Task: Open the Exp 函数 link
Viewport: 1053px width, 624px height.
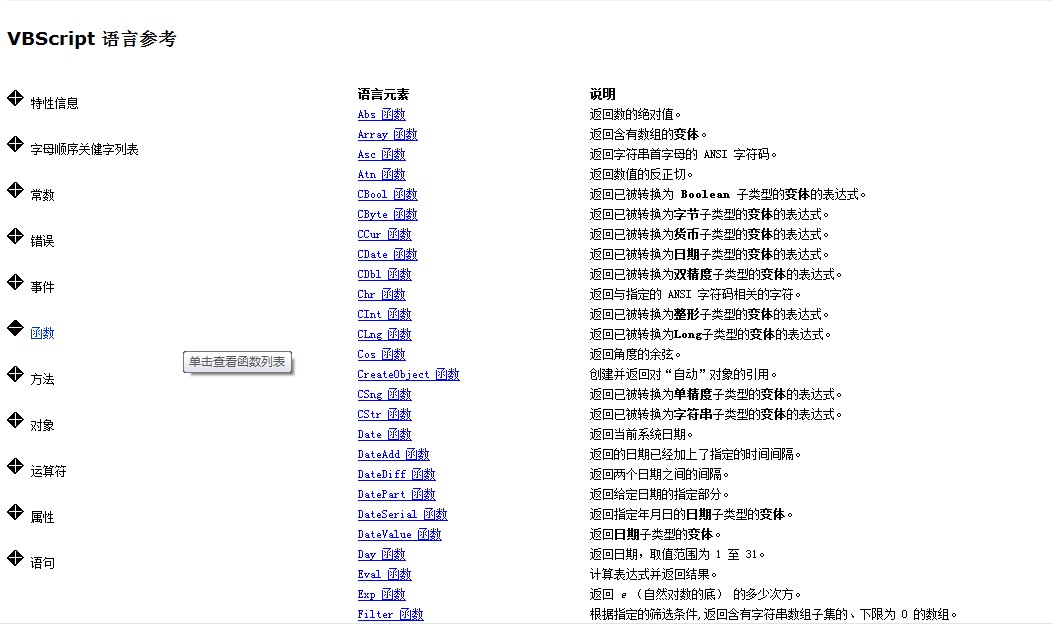Action: coord(381,594)
